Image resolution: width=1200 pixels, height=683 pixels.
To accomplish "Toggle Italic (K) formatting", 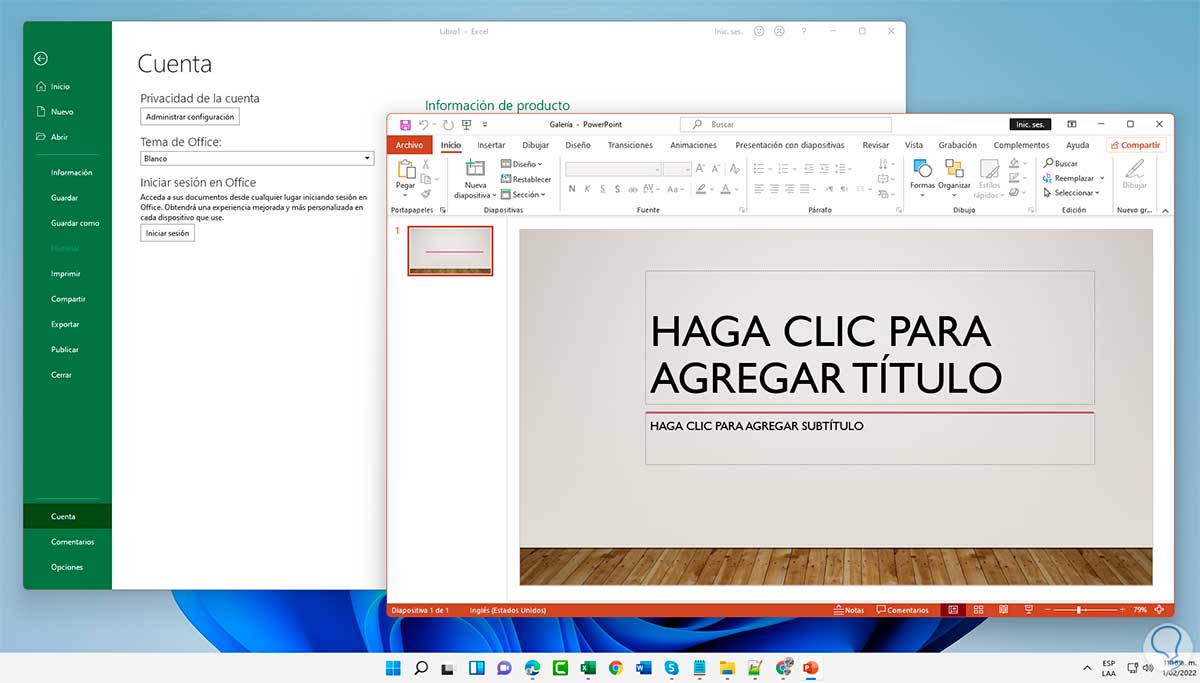I will (588, 189).
